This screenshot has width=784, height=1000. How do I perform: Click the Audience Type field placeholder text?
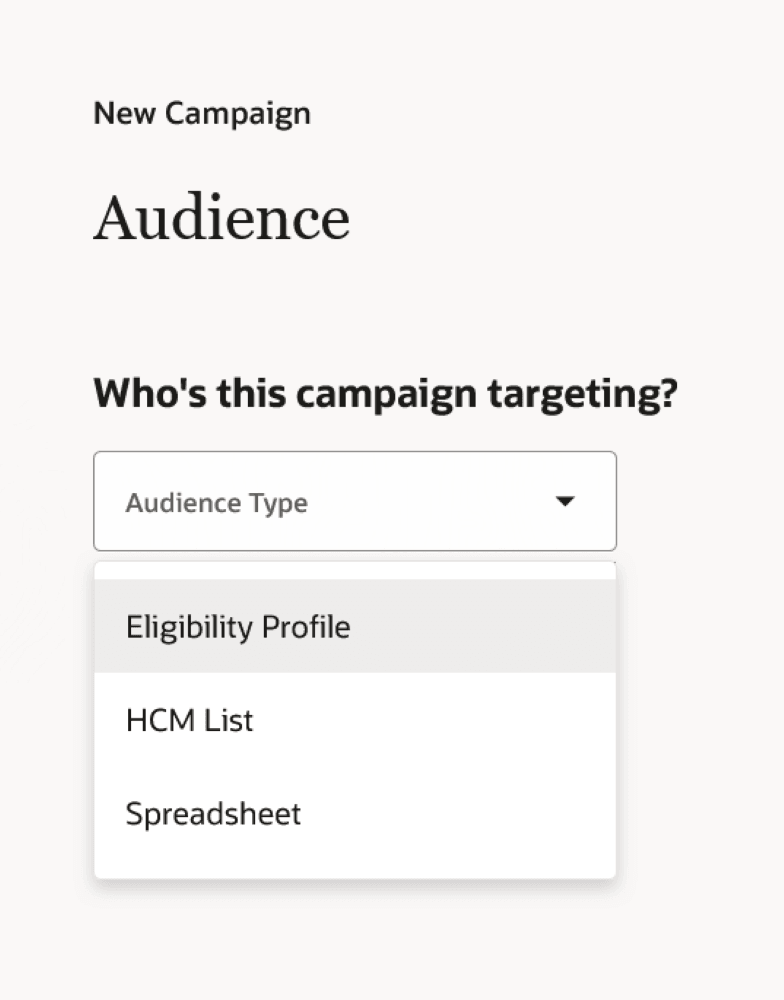216,502
